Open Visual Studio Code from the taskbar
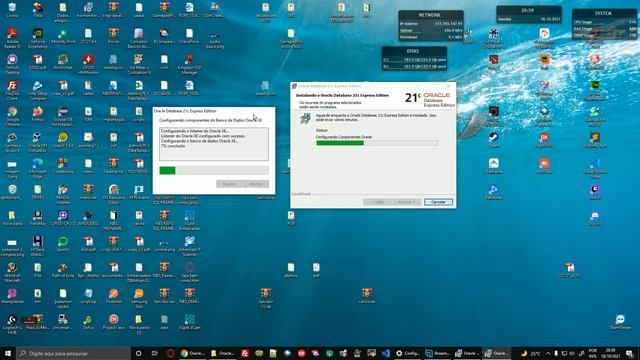The image size is (640, 360). pyautogui.click(x=385, y=353)
